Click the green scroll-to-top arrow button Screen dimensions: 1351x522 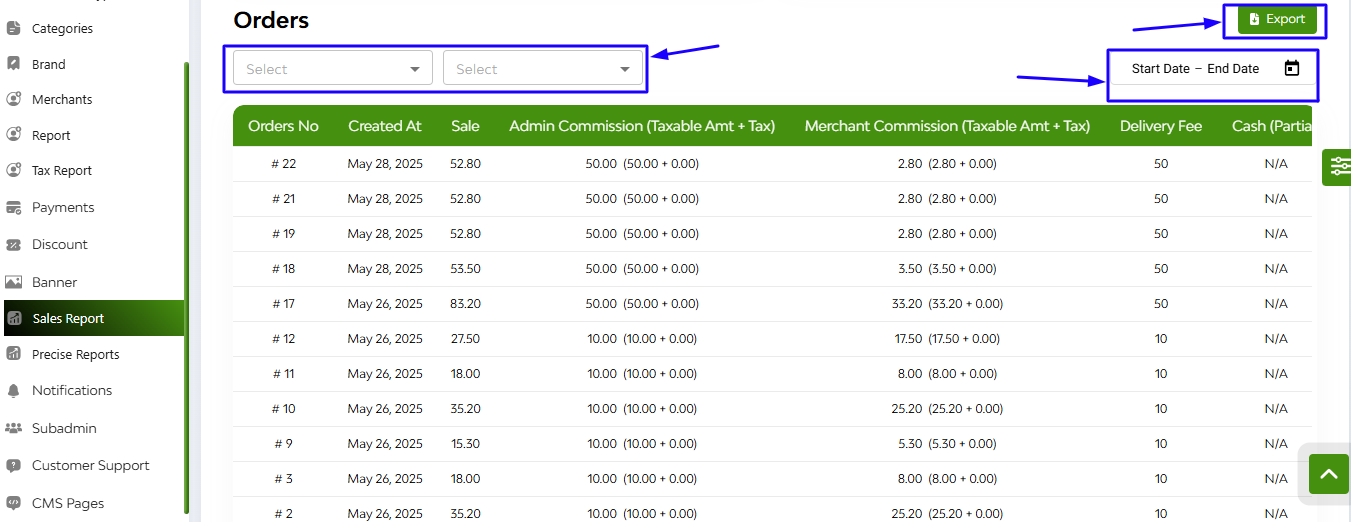(x=1329, y=474)
